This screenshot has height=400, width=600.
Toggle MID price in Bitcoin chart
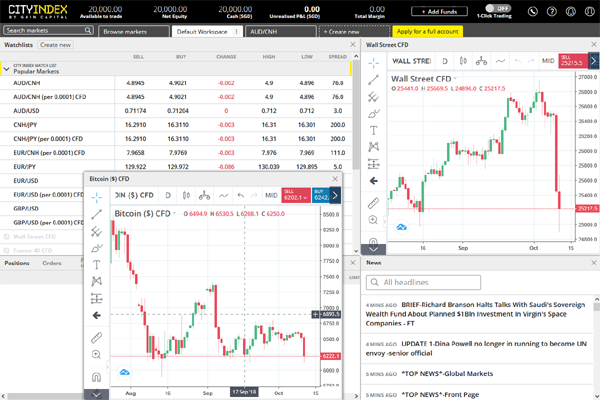271,196
